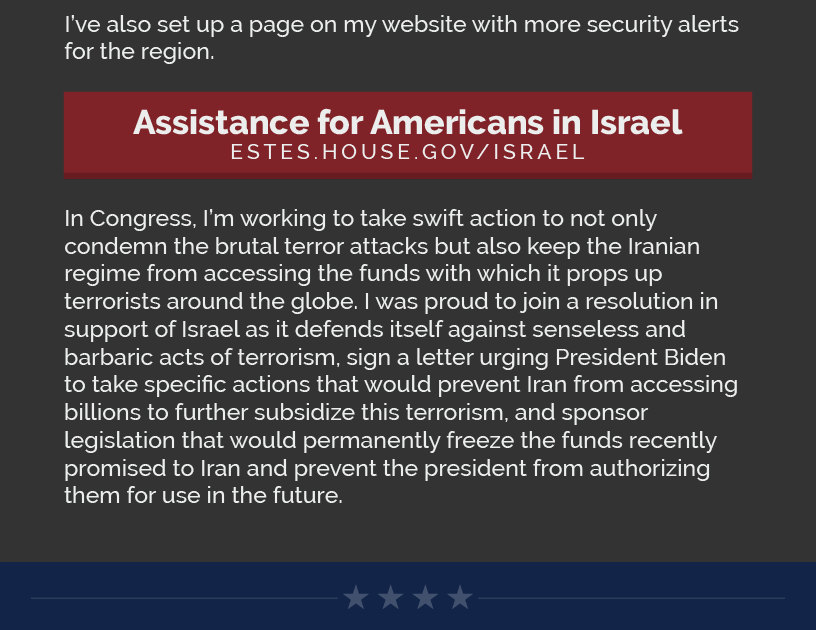Click the closing text "them for use in the future."
Image resolution: width=816 pixels, height=630 pixels.
(x=203, y=495)
